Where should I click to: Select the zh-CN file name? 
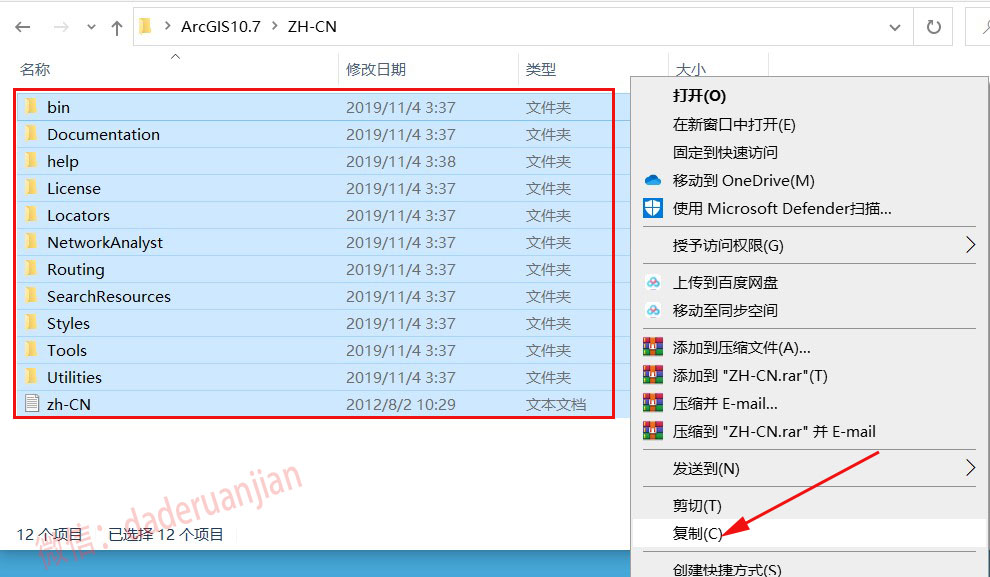point(69,405)
